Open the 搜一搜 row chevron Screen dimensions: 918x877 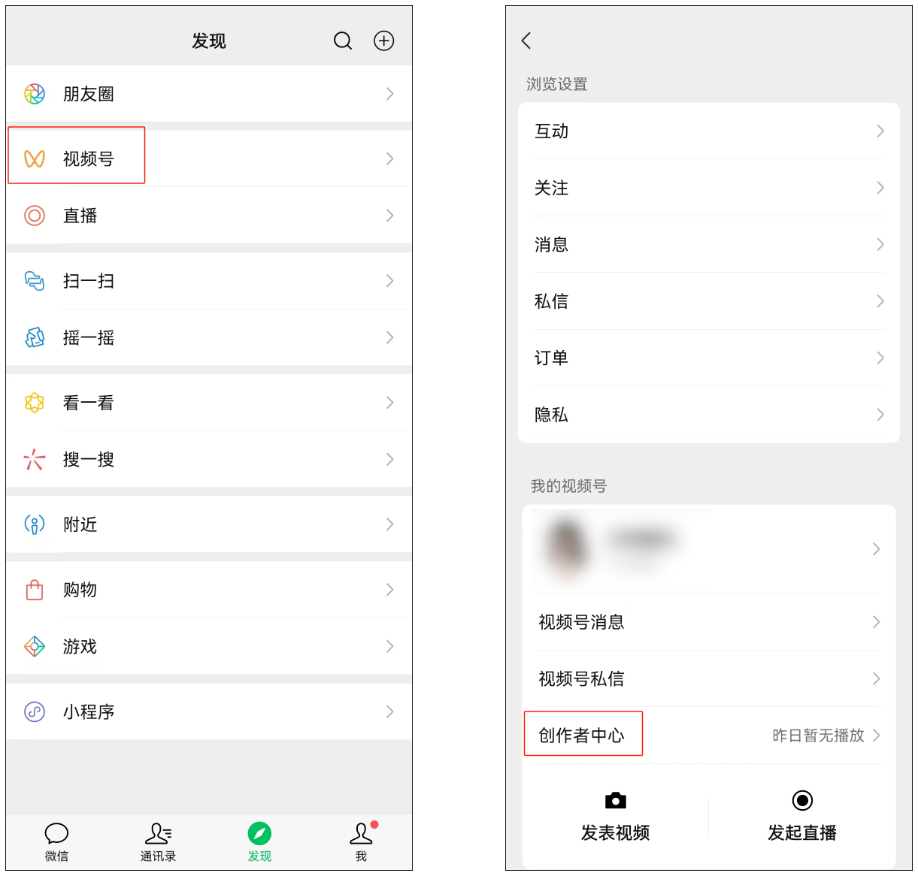pos(390,460)
